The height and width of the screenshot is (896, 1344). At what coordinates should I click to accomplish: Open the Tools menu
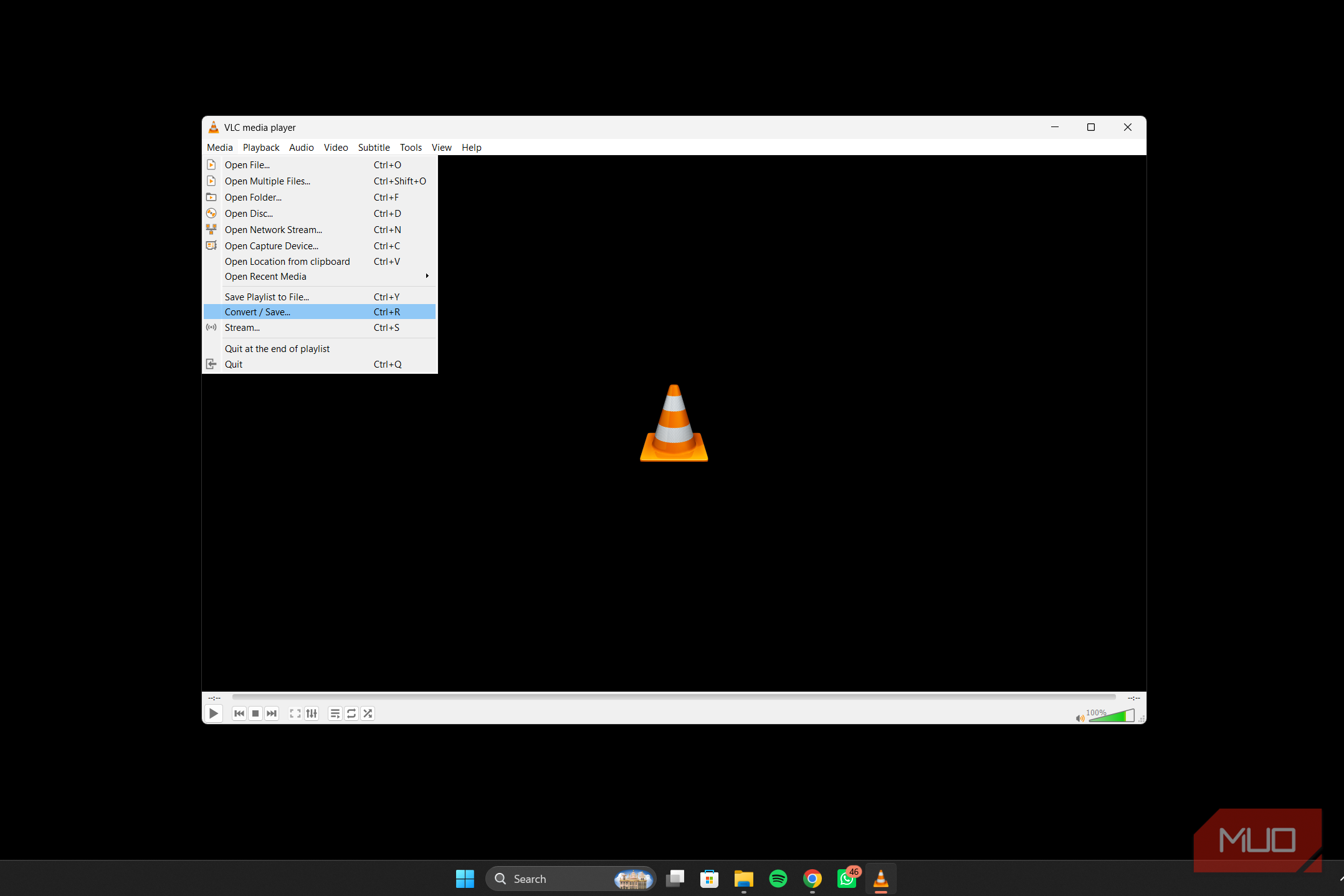pos(411,148)
